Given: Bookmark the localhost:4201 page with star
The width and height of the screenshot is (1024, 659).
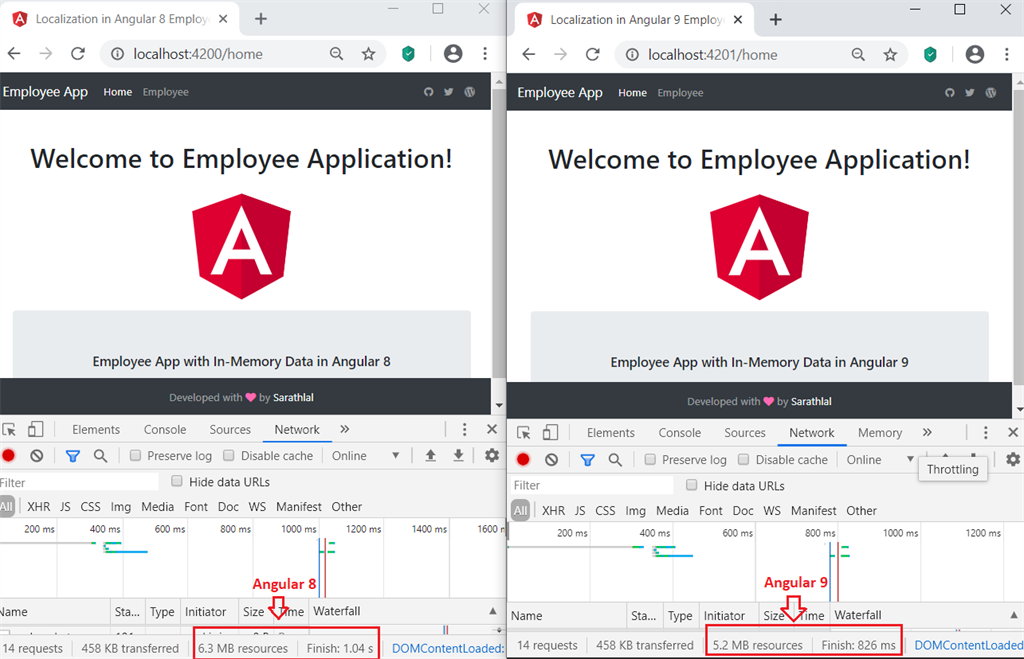Looking at the screenshot, I should (x=890, y=55).
